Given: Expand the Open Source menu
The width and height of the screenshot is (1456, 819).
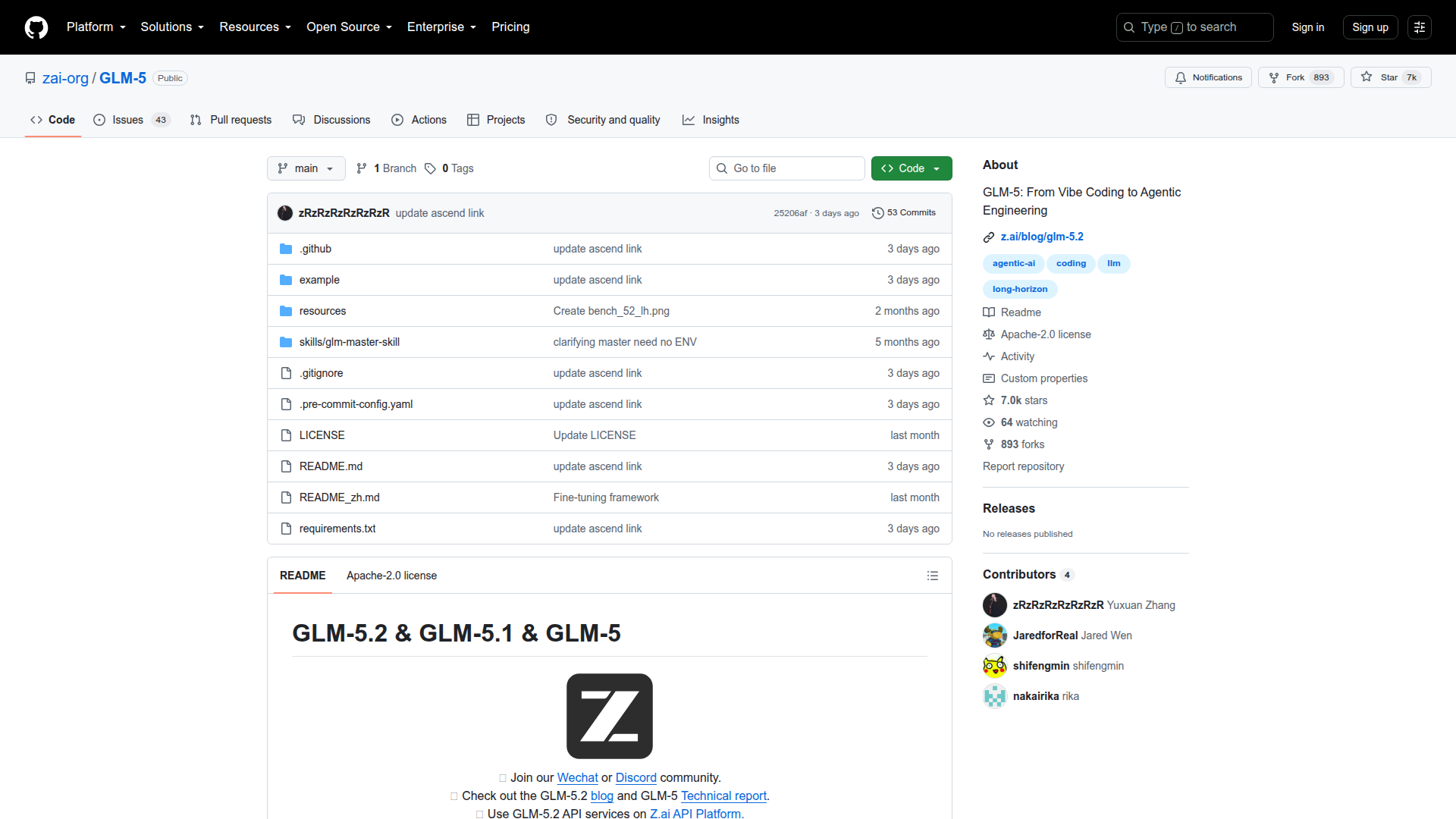Looking at the screenshot, I should (x=349, y=27).
